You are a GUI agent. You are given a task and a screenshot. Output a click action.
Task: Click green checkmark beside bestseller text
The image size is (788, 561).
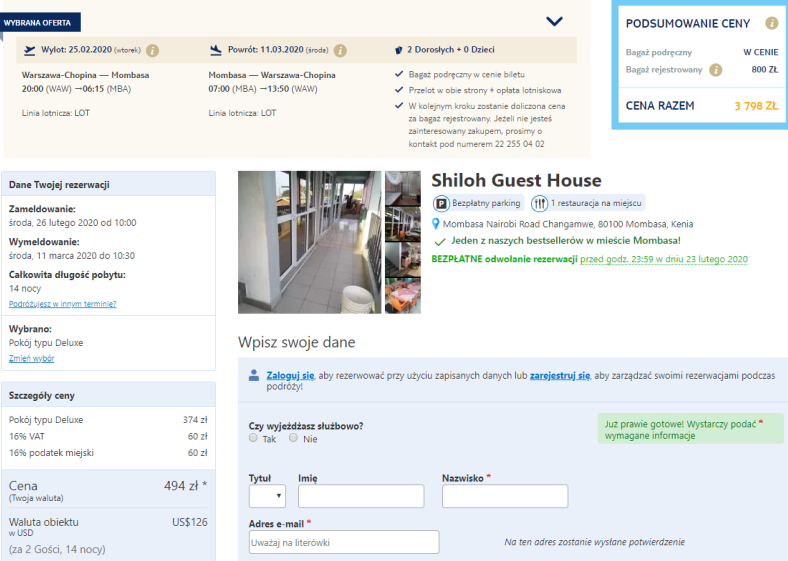pos(440,242)
